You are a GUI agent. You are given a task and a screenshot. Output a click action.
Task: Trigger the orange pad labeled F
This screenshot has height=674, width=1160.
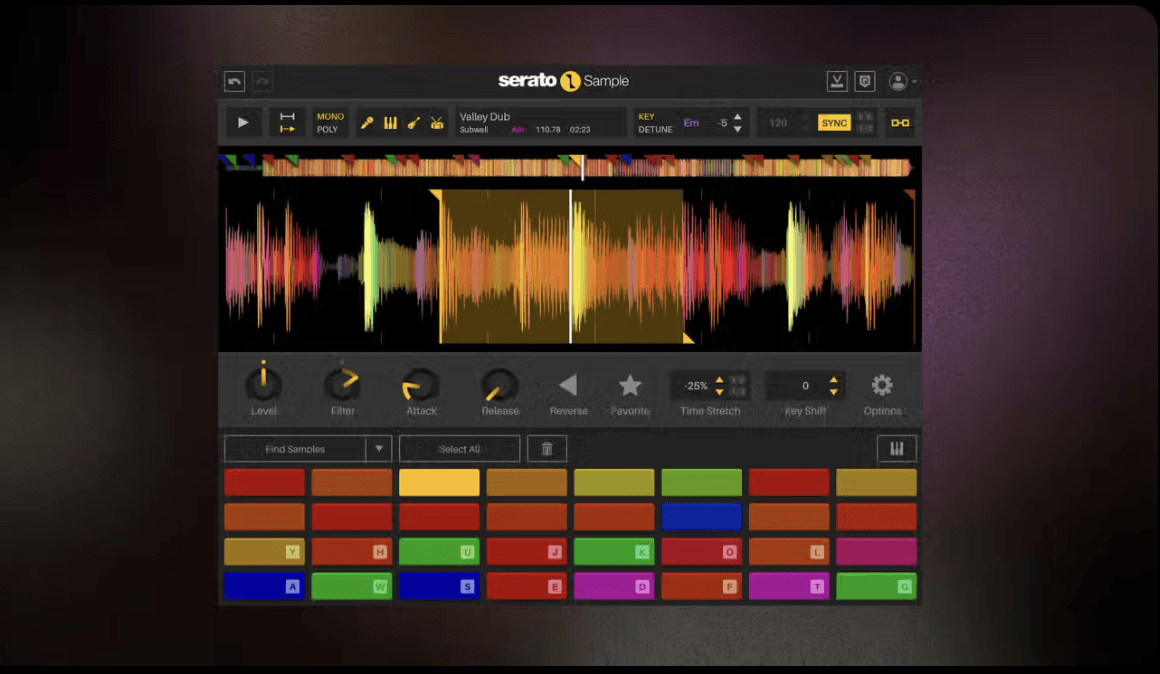coord(701,587)
